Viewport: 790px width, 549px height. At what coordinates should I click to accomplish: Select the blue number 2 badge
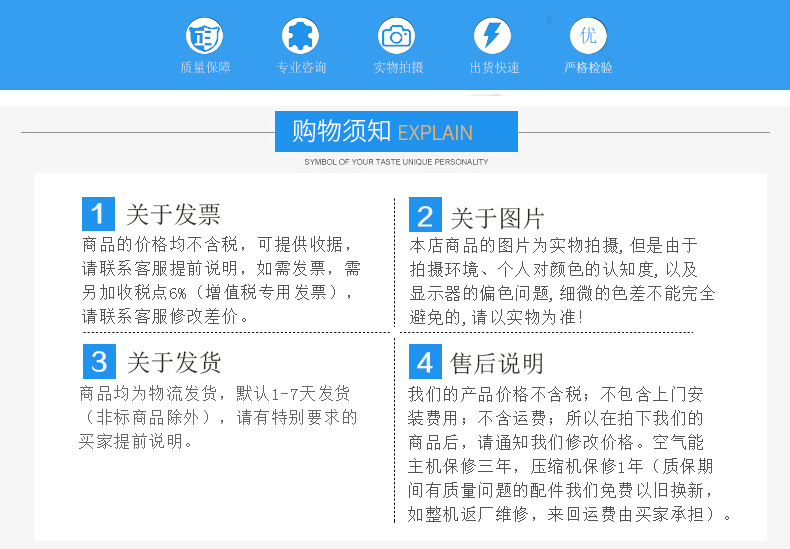point(426,217)
